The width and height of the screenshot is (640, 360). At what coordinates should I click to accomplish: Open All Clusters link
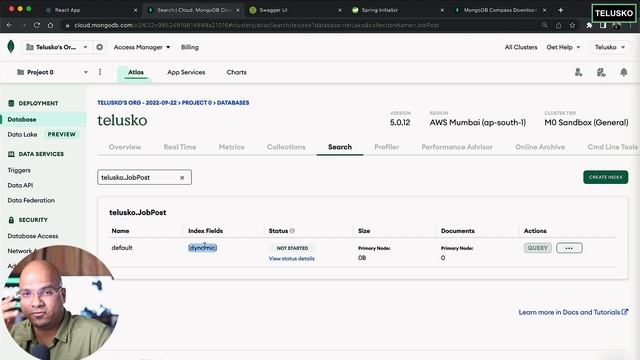click(521, 47)
